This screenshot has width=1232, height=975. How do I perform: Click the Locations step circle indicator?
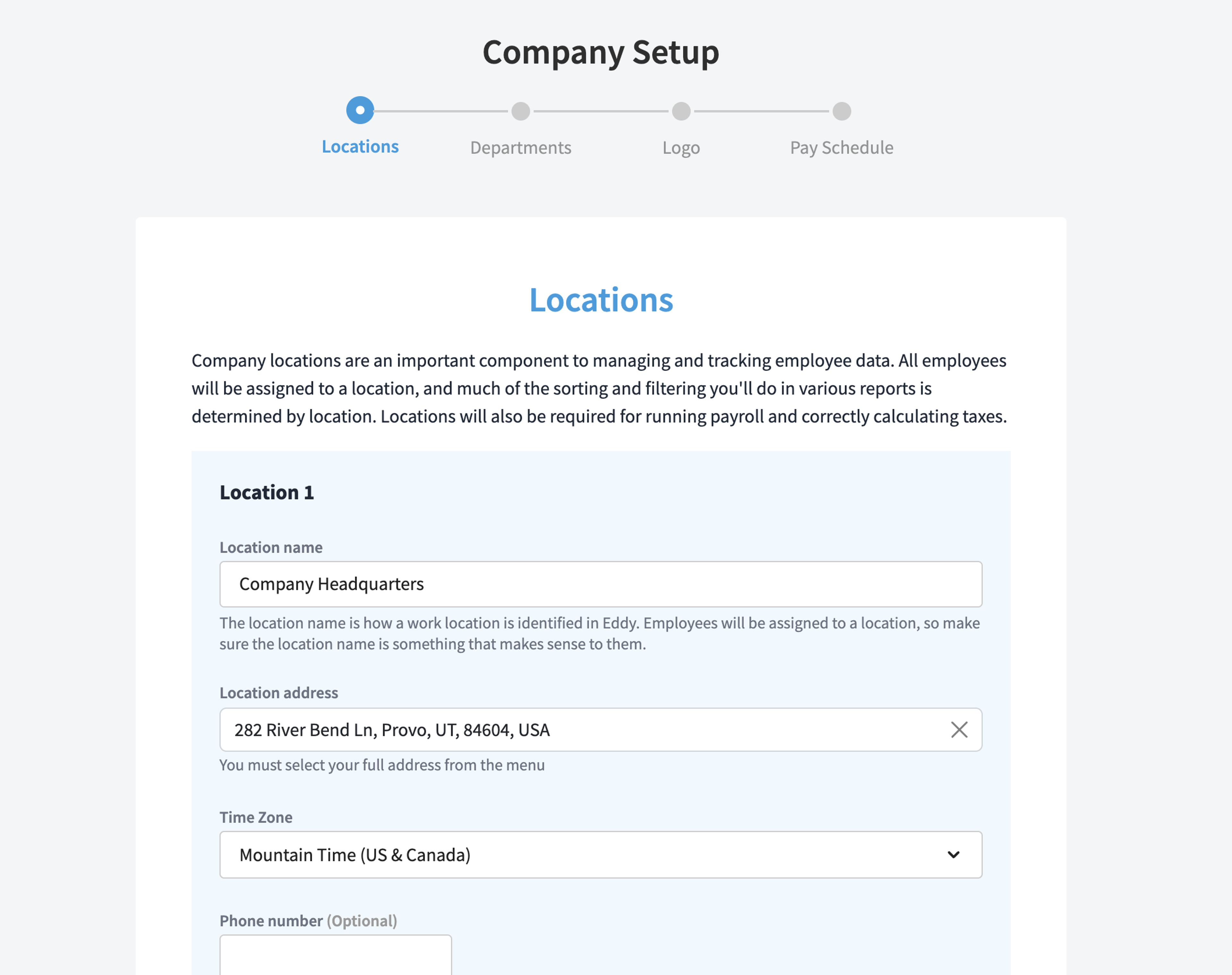click(x=360, y=110)
